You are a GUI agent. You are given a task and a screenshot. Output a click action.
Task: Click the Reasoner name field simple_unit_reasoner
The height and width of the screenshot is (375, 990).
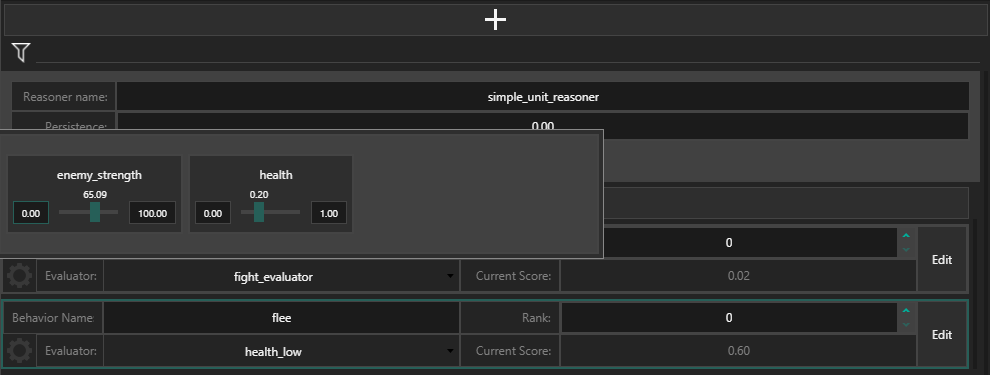tap(543, 97)
